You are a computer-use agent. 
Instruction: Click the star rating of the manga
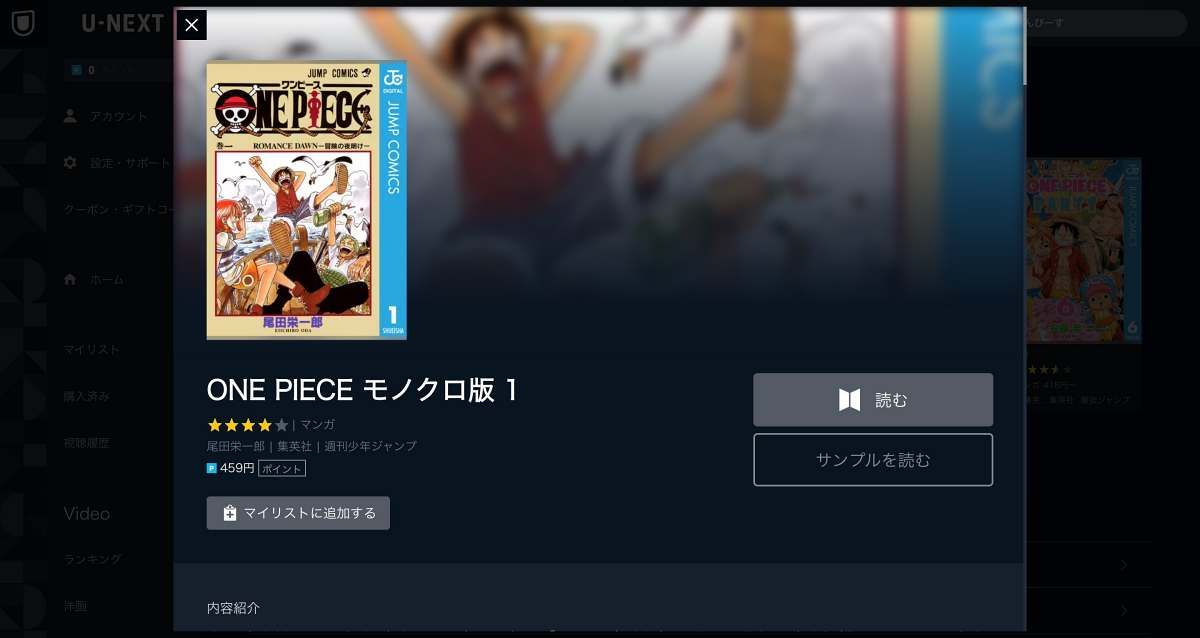(248, 425)
